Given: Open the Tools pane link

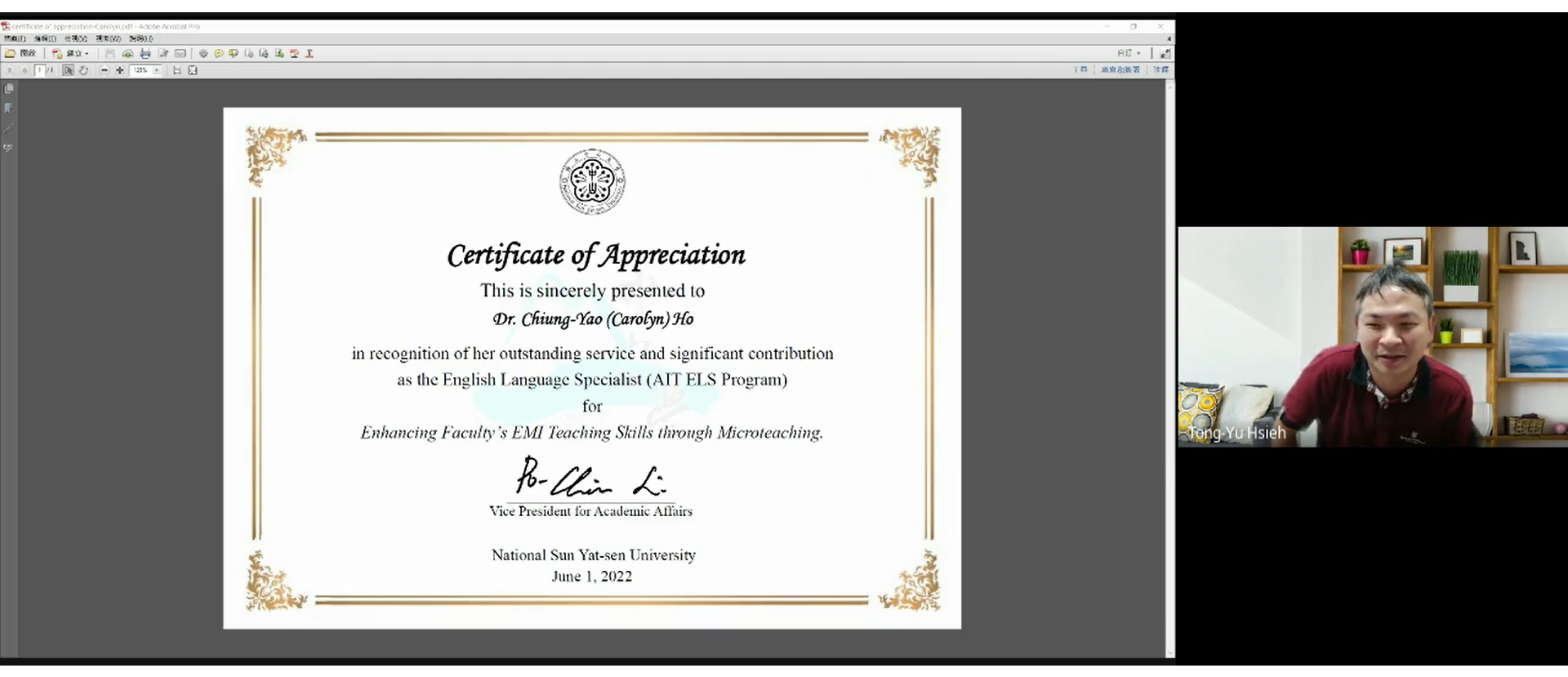Looking at the screenshot, I should pos(1080,69).
